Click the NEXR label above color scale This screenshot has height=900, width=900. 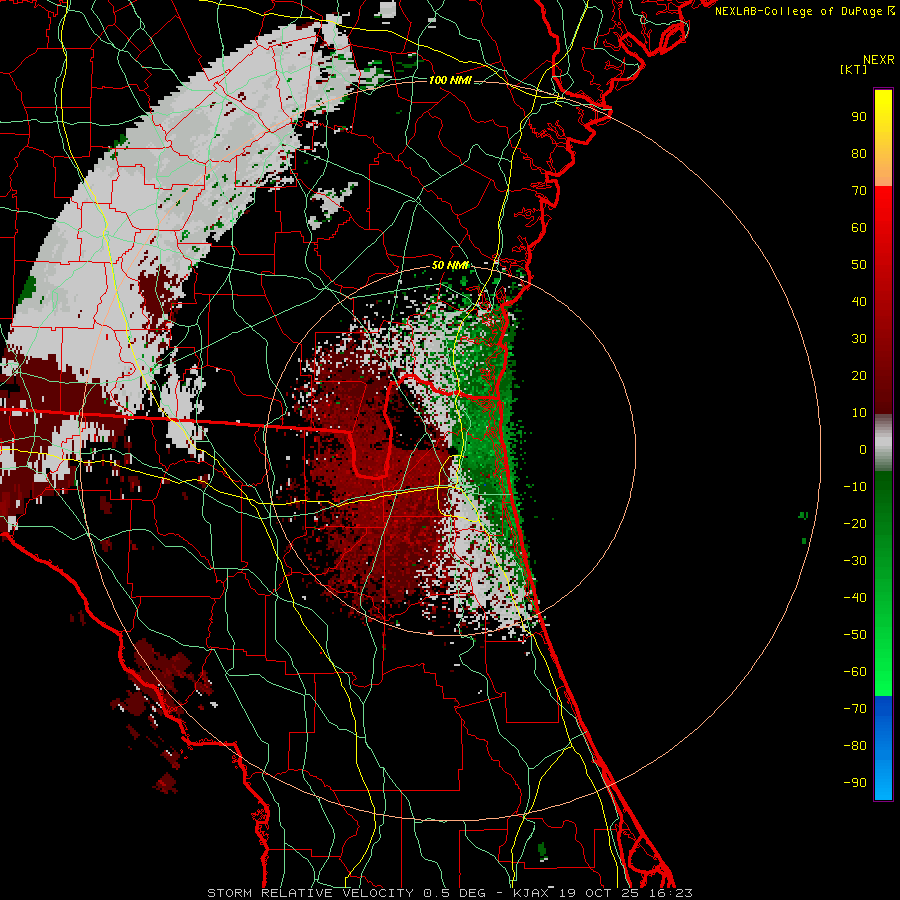878,60
